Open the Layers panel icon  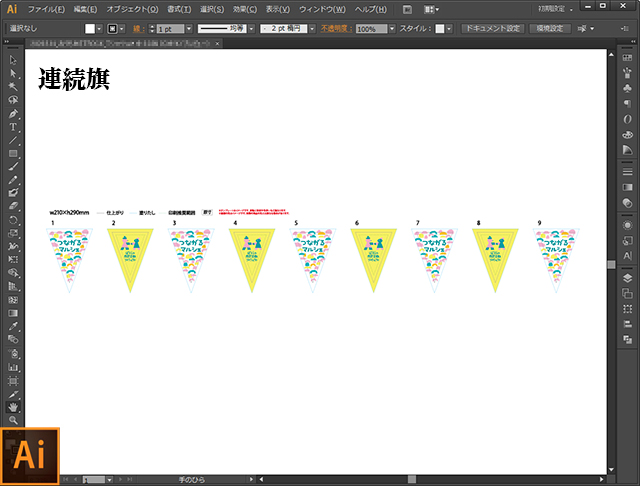pyautogui.click(x=627, y=277)
